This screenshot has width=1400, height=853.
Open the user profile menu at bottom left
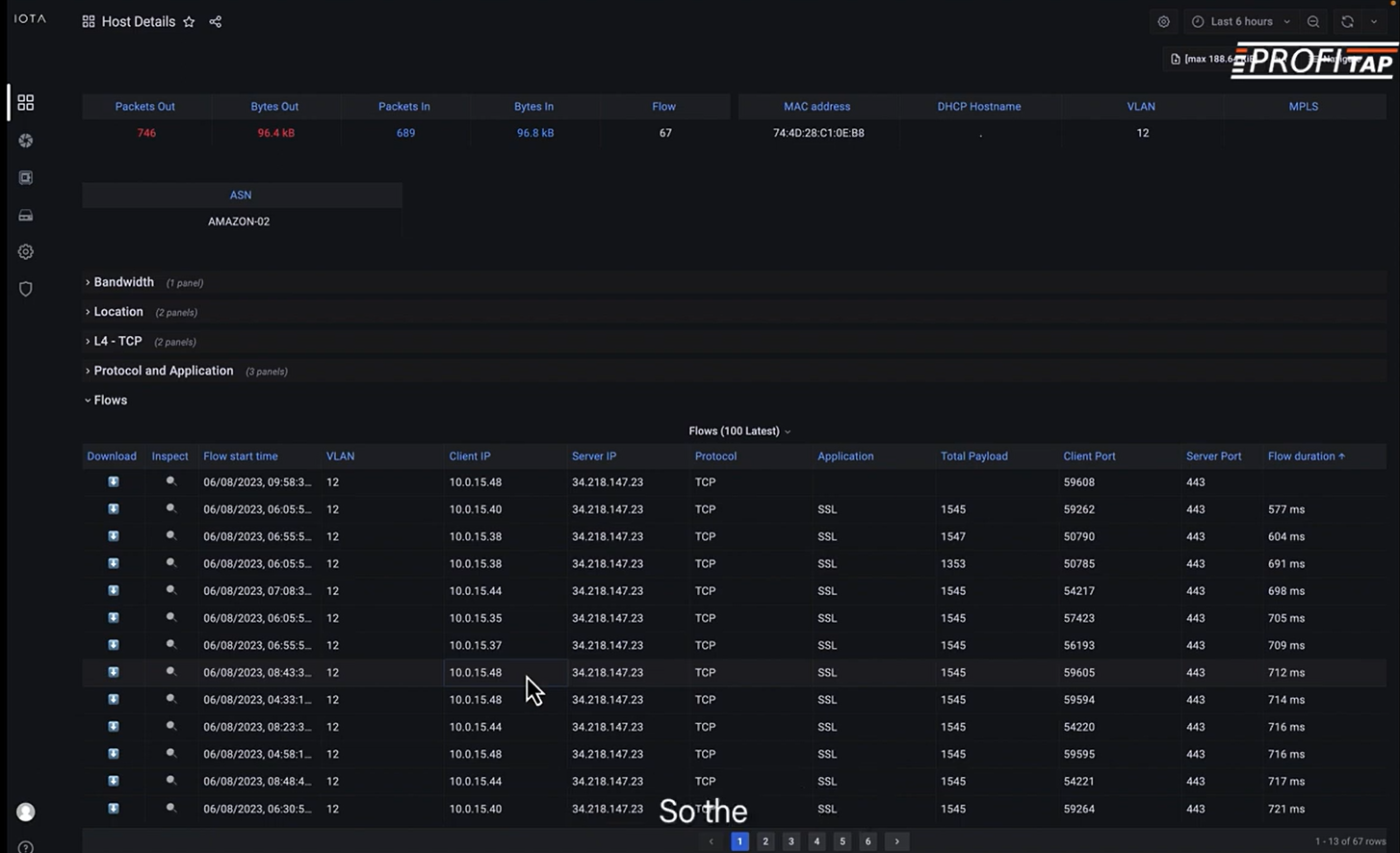25,812
